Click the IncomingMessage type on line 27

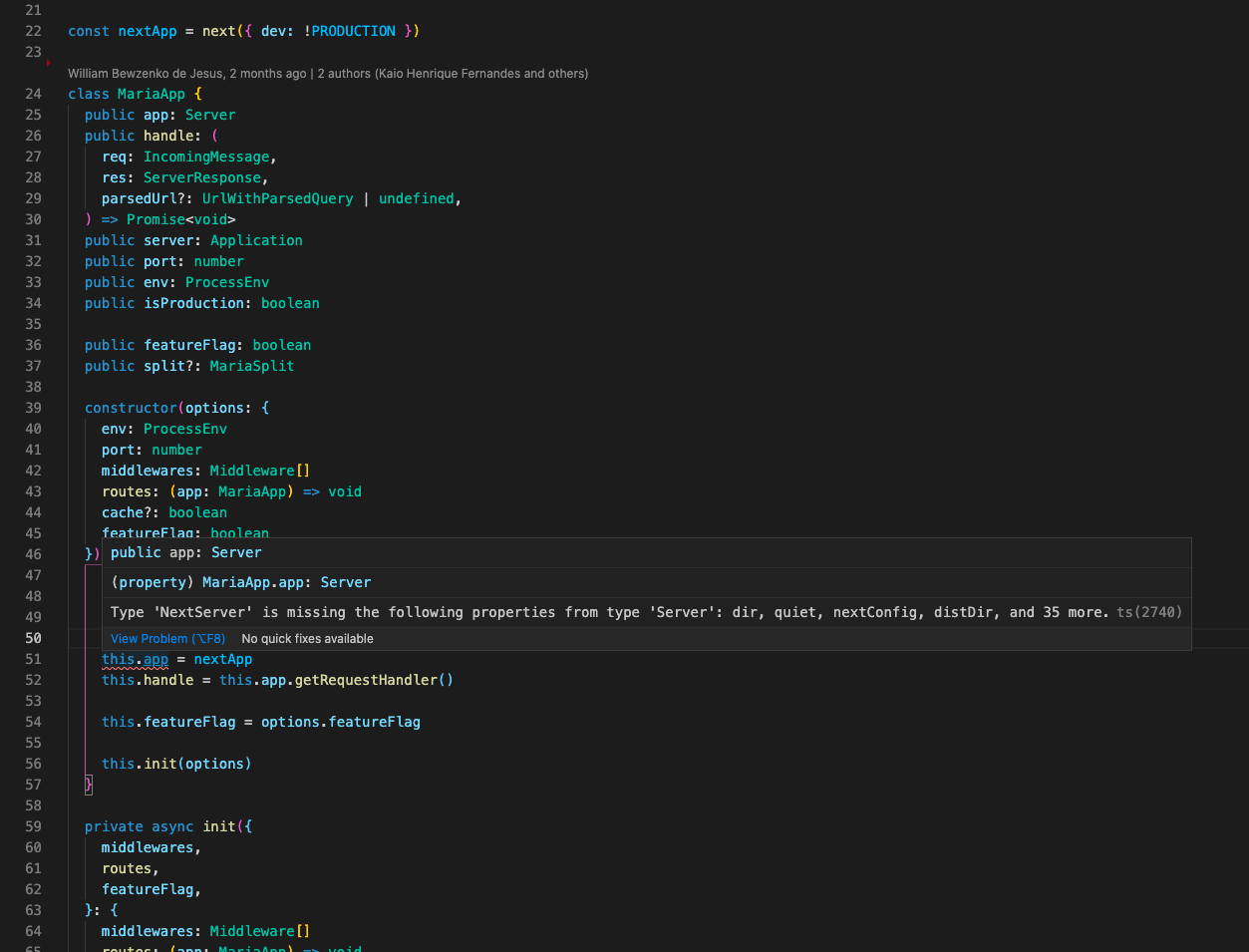[205, 157]
